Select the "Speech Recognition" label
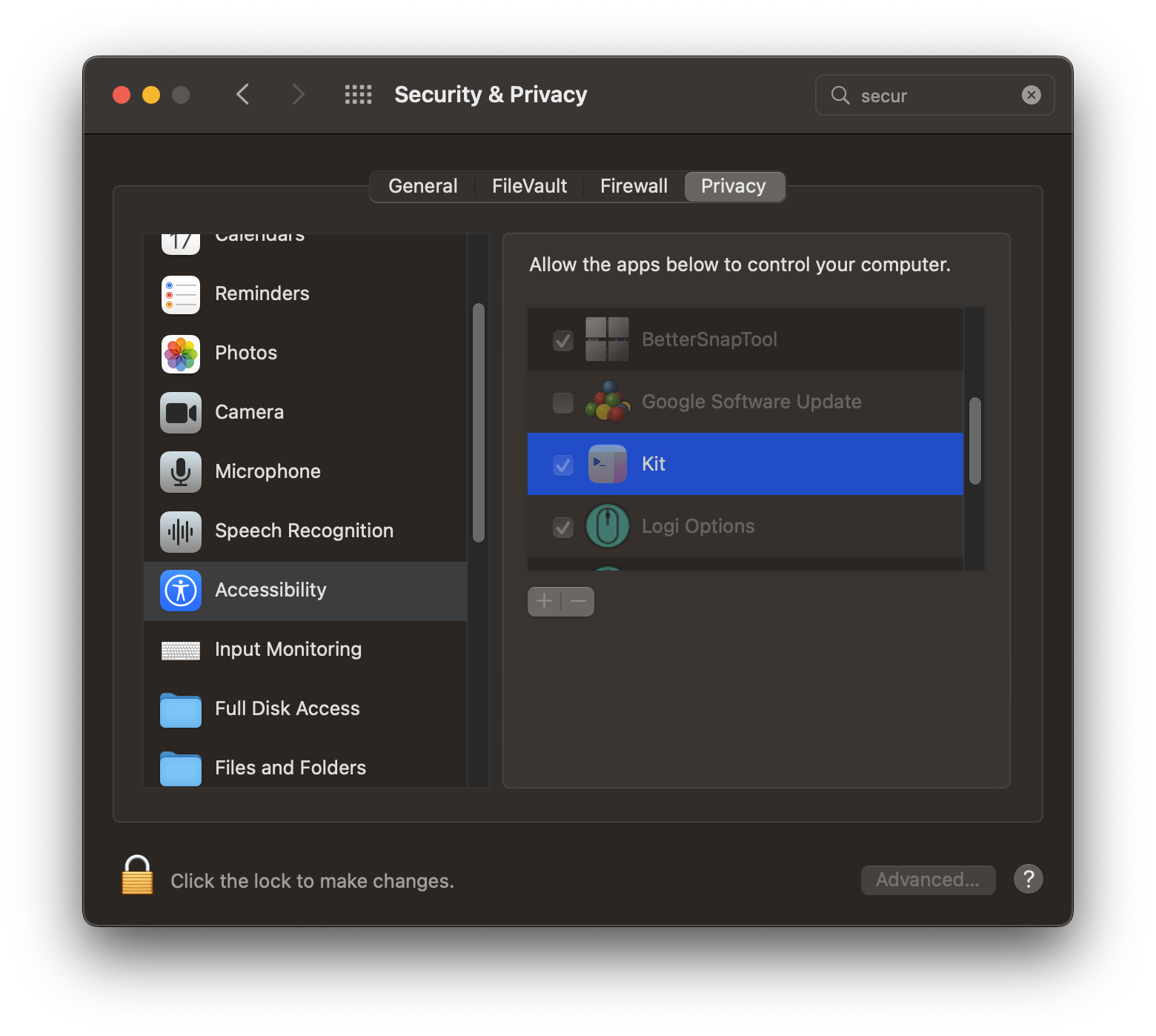 coord(304,531)
